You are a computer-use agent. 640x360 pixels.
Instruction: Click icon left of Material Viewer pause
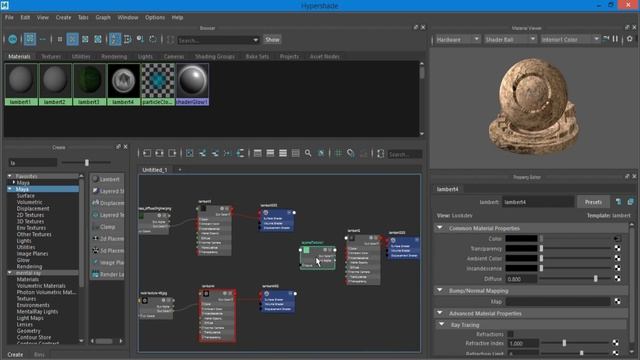pos(606,39)
